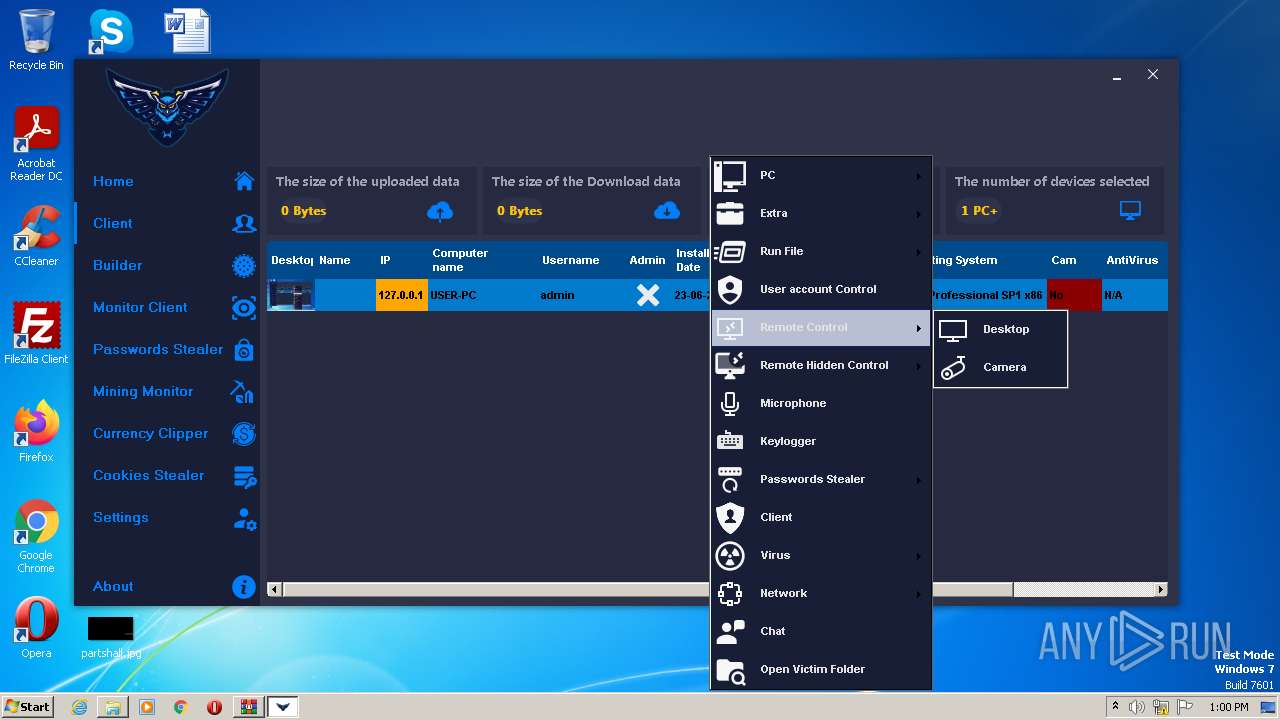This screenshot has height=720, width=1280.
Task: Expand the Passwords Stealer submenu arrow
Action: tap(918, 480)
